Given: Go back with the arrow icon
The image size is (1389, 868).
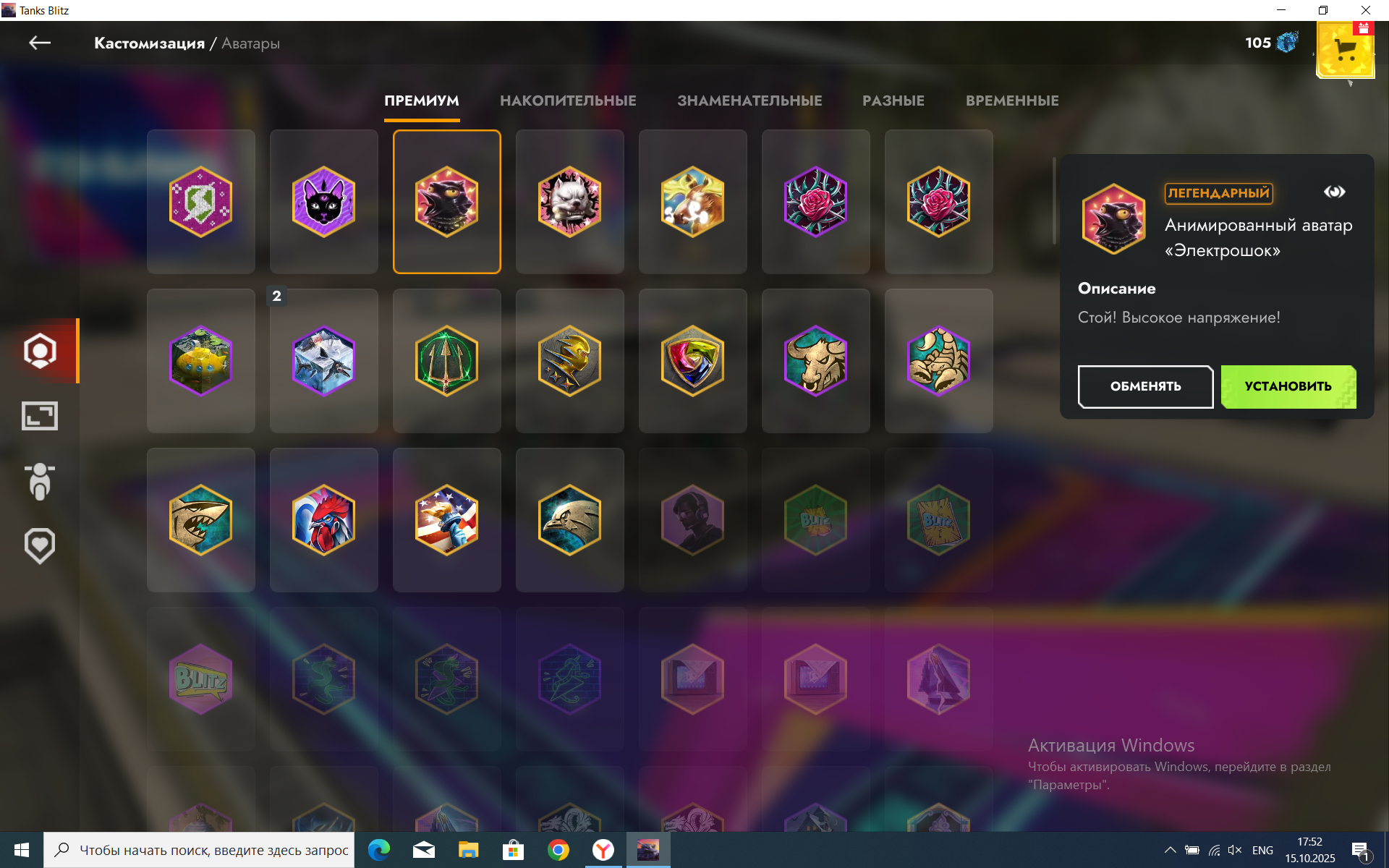Looking at the screenshot, I should (39, 43).
